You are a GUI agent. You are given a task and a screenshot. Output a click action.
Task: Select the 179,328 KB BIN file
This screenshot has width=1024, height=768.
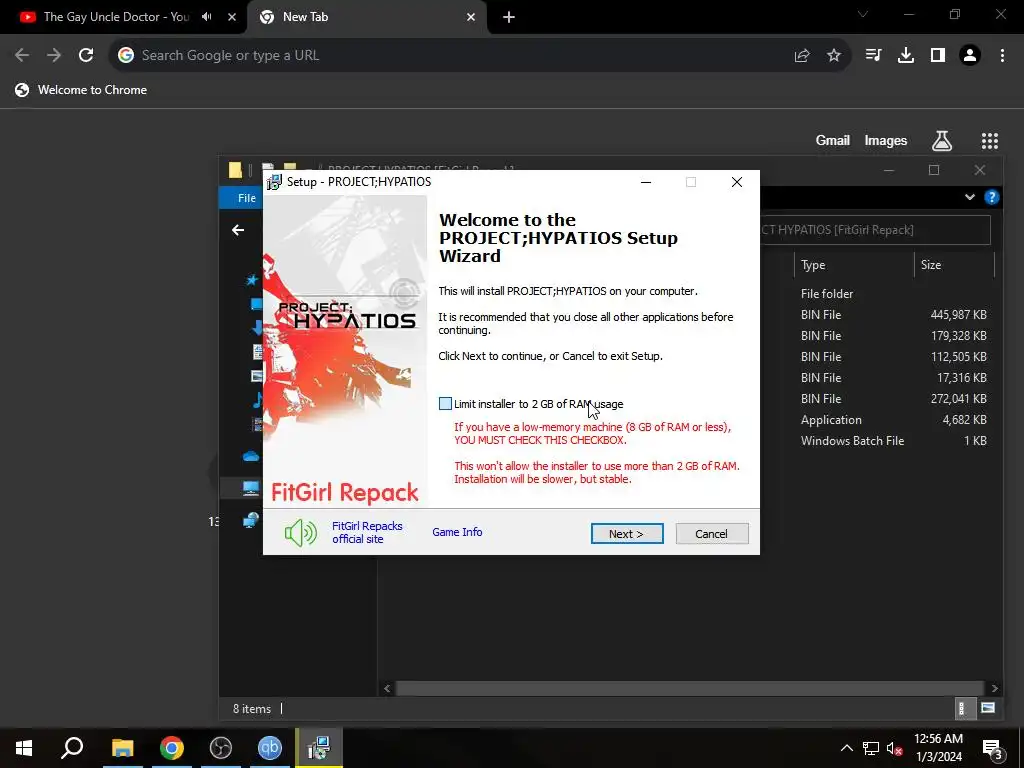tap(893, 336)
